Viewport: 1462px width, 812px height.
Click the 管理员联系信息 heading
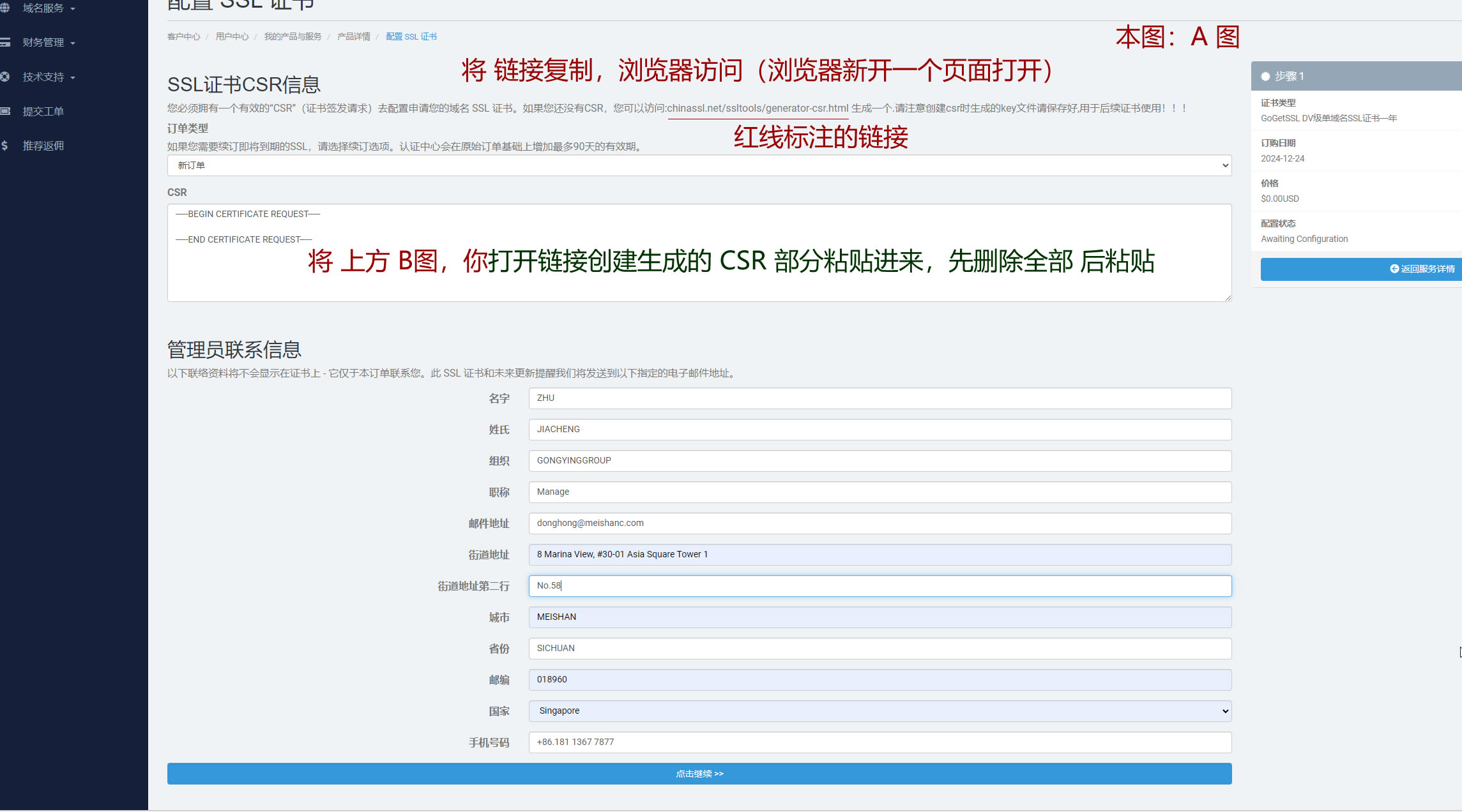(234, 350)
